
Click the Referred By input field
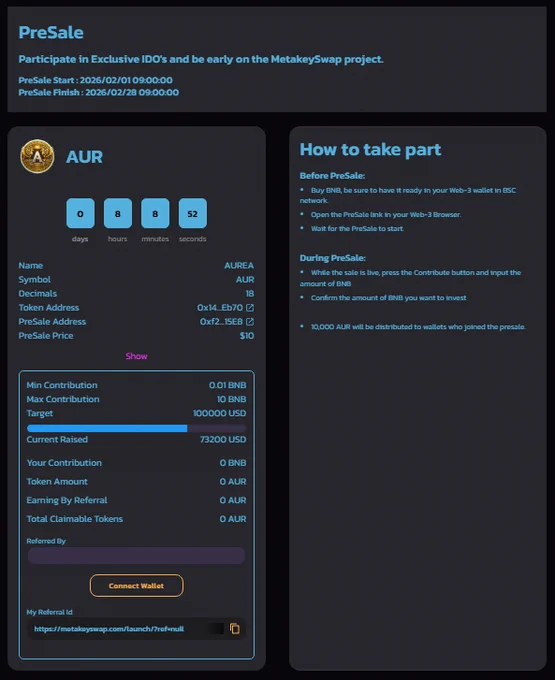(x=137, y=556)
